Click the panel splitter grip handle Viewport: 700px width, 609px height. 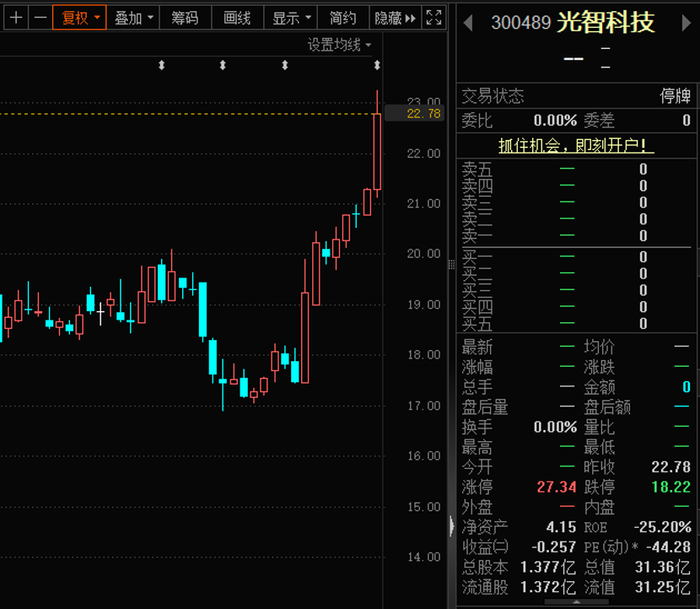point(451,265)
